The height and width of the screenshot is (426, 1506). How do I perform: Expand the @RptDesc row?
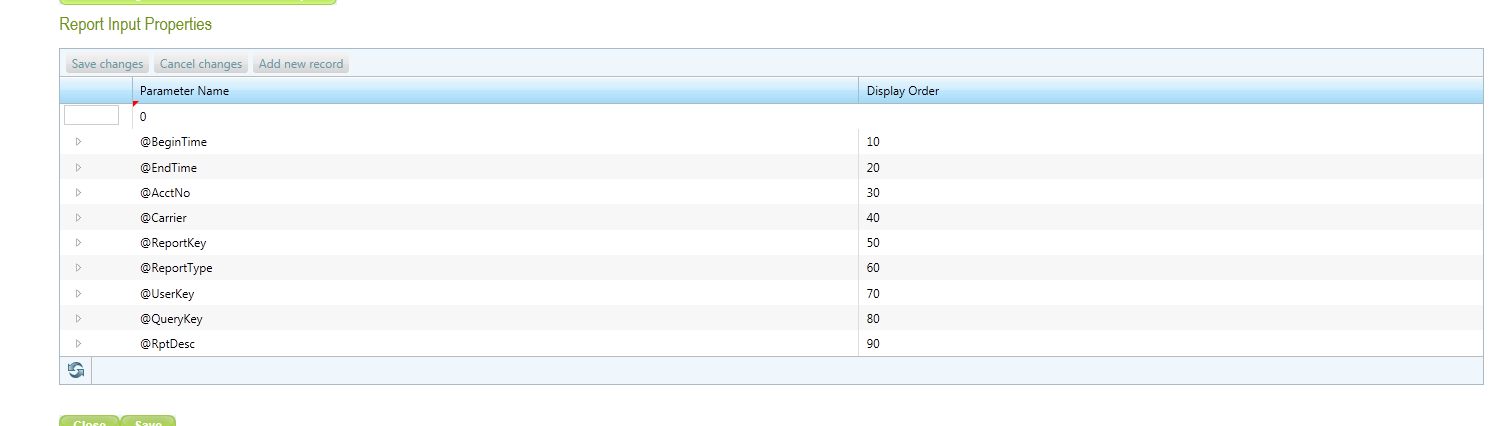tap(79, 343)
